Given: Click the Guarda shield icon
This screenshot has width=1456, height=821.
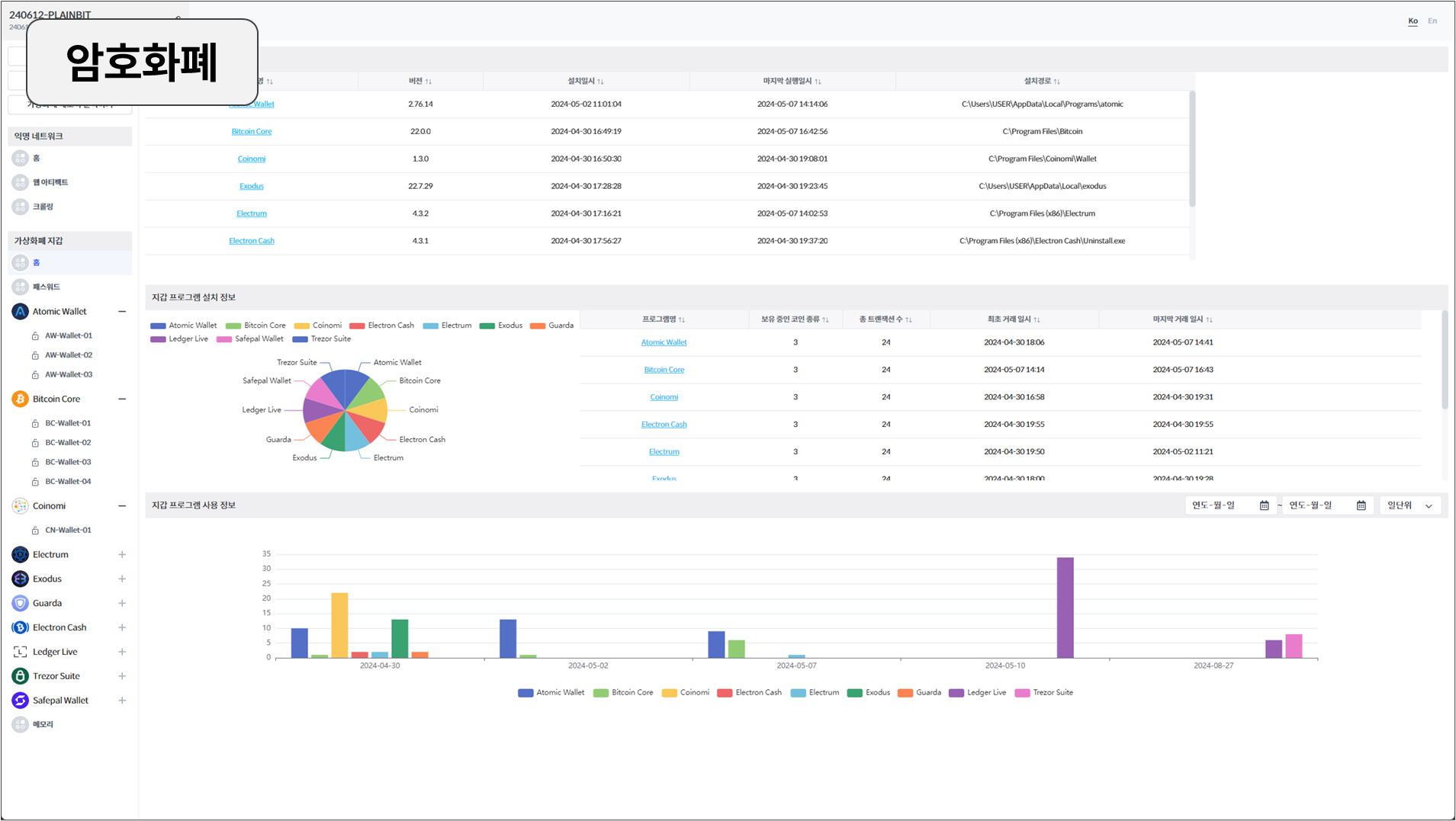Looking at the screenshot, I should click(x=21, y=604).
